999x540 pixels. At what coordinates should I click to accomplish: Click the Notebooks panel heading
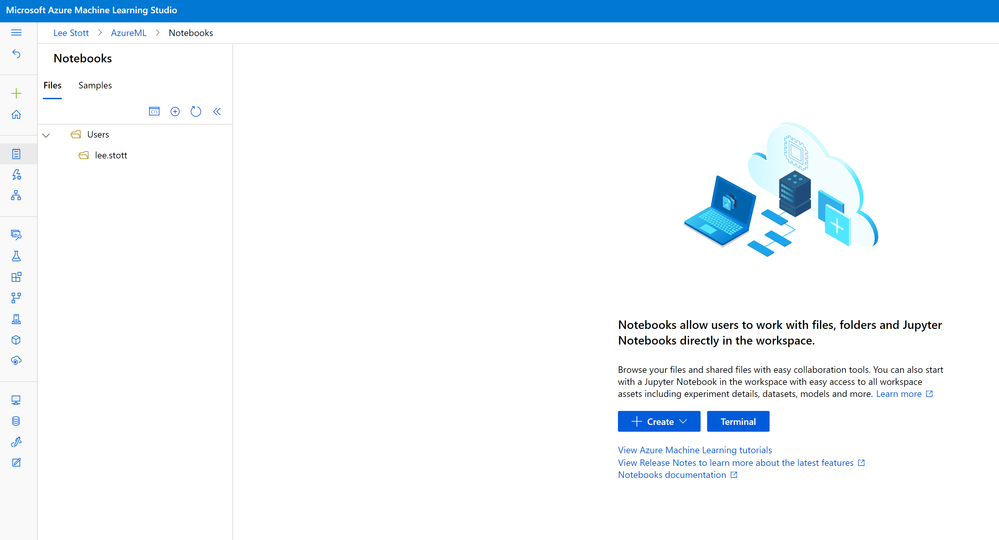tap(83, 59)
